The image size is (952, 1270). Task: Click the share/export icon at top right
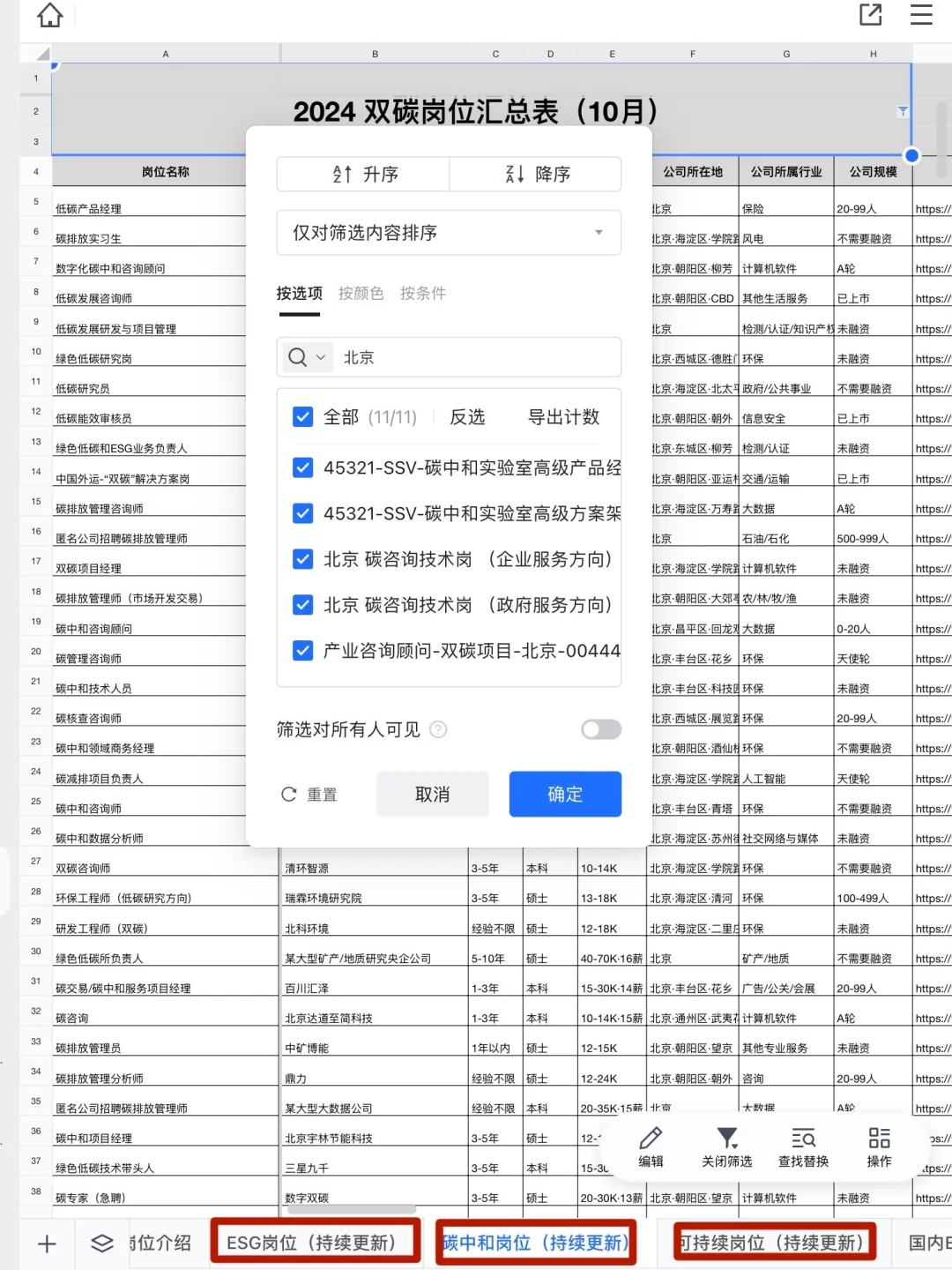coord(870,15)
